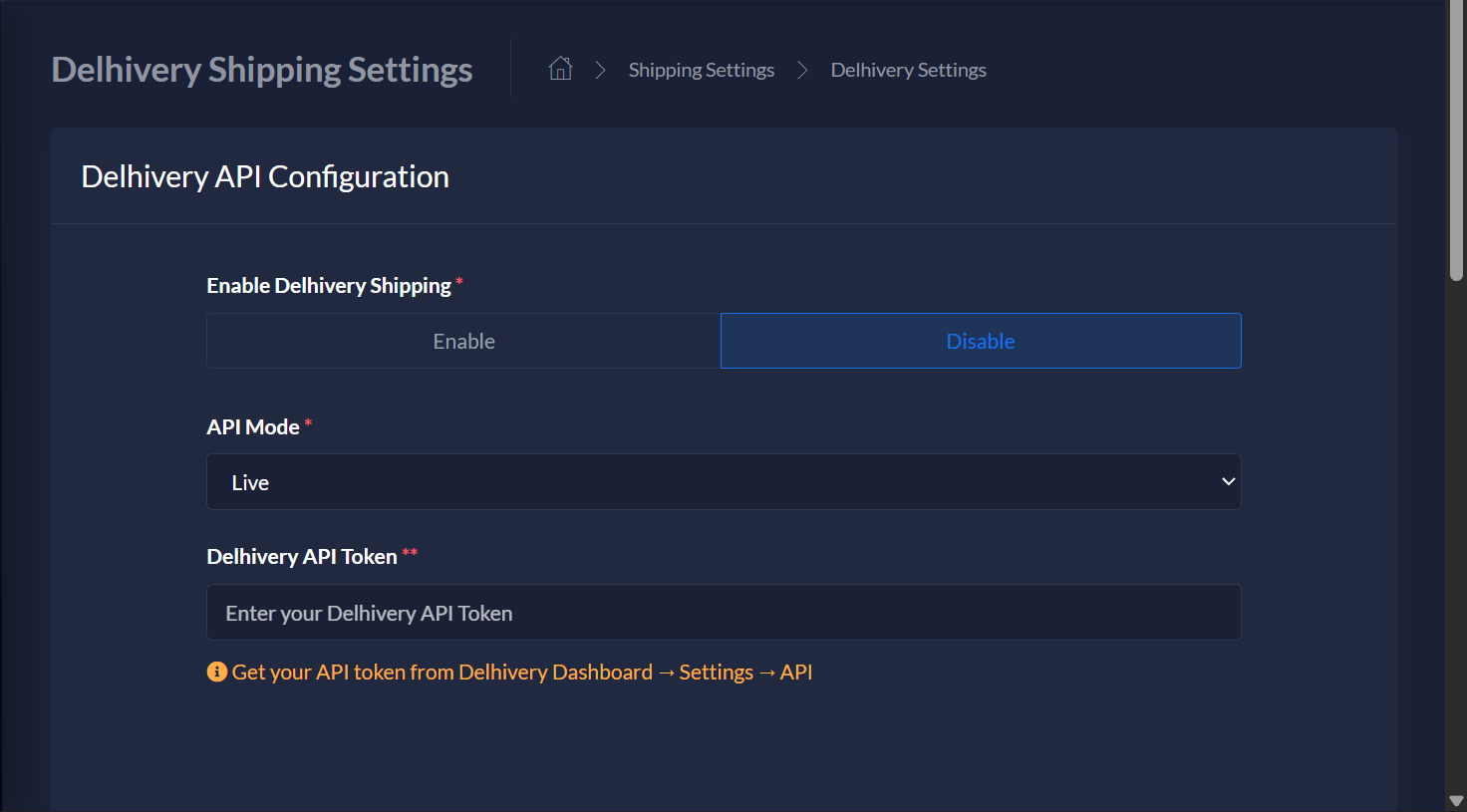The image size is (1467, 812).
Task: Click the vertical scrollbar thumb
Action: click(1456, 139)
